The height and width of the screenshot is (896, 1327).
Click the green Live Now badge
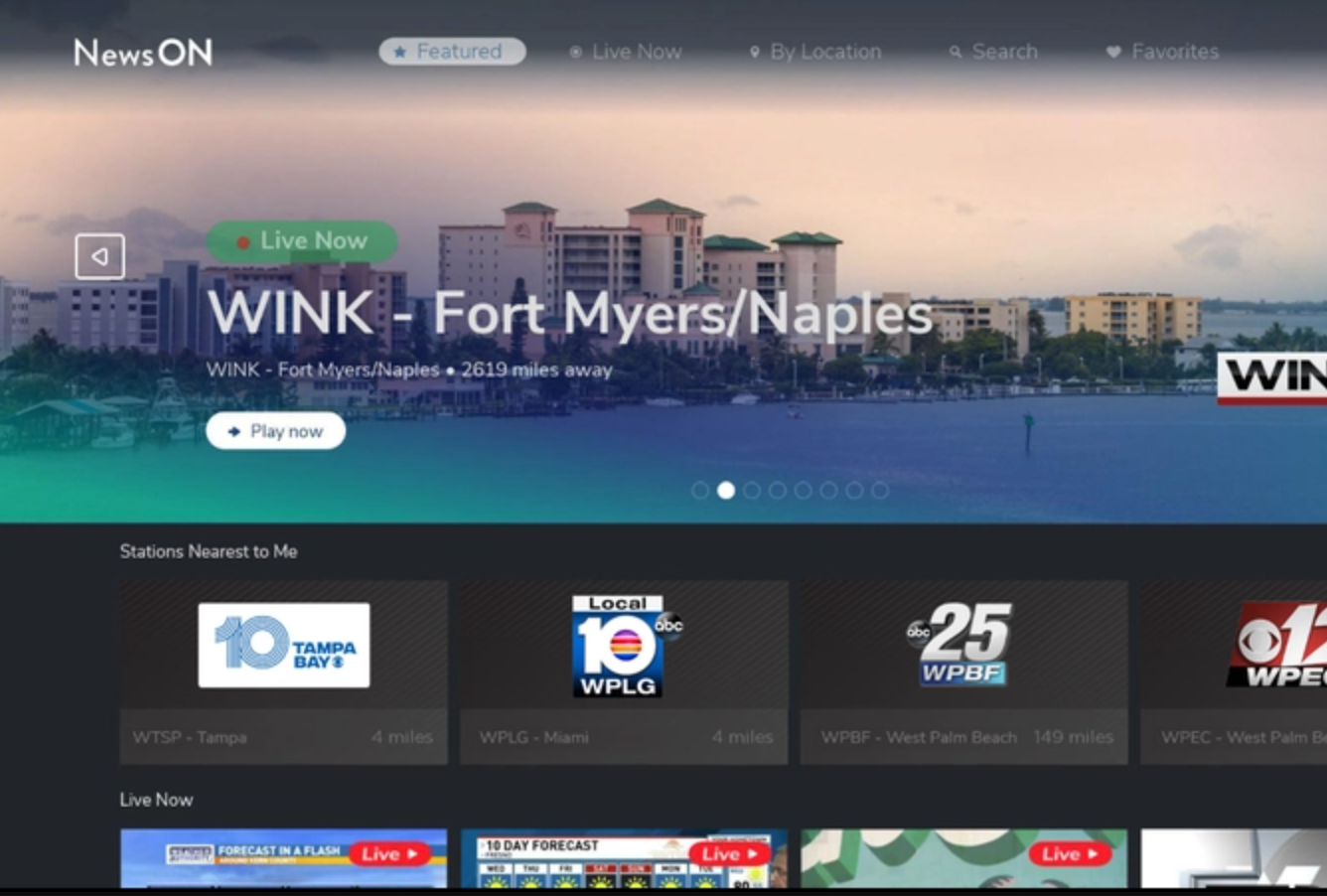click(x=302, y=241)
